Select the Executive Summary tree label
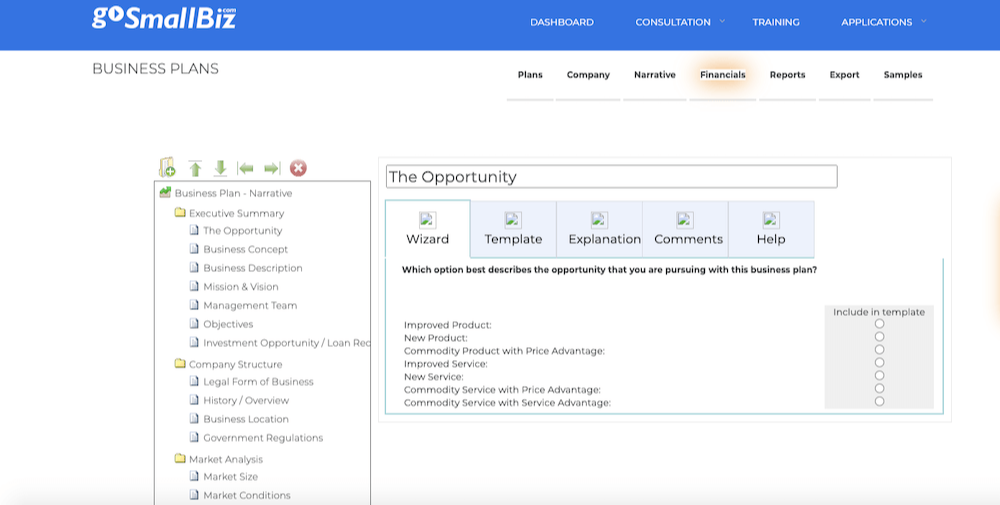Image resolution: width=1000 pixels, height=505 pixels. pyautogui.click(x=237, y=214)
